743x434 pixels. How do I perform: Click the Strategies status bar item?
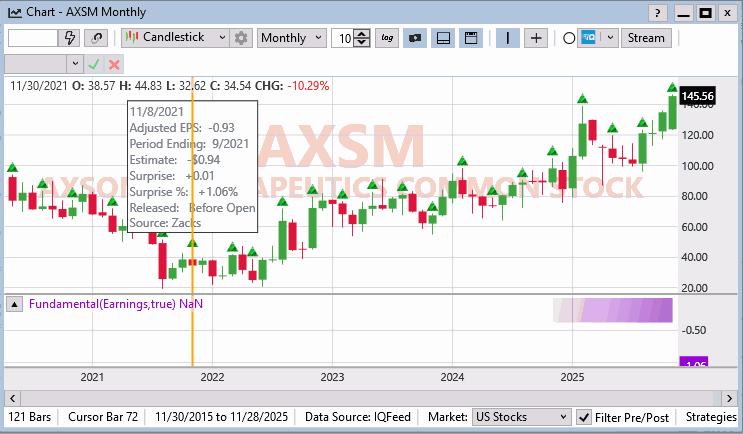tap(711, 417)
